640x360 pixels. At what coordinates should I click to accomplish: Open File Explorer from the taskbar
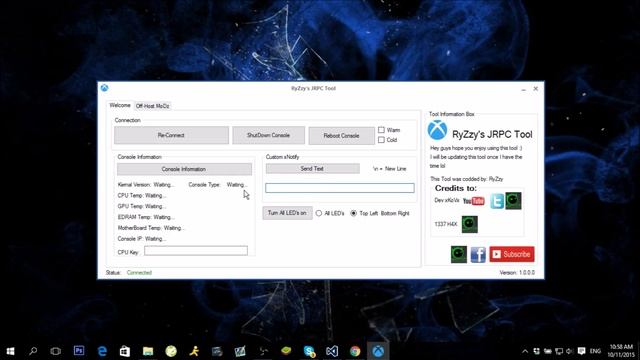(x=148, y=351)
